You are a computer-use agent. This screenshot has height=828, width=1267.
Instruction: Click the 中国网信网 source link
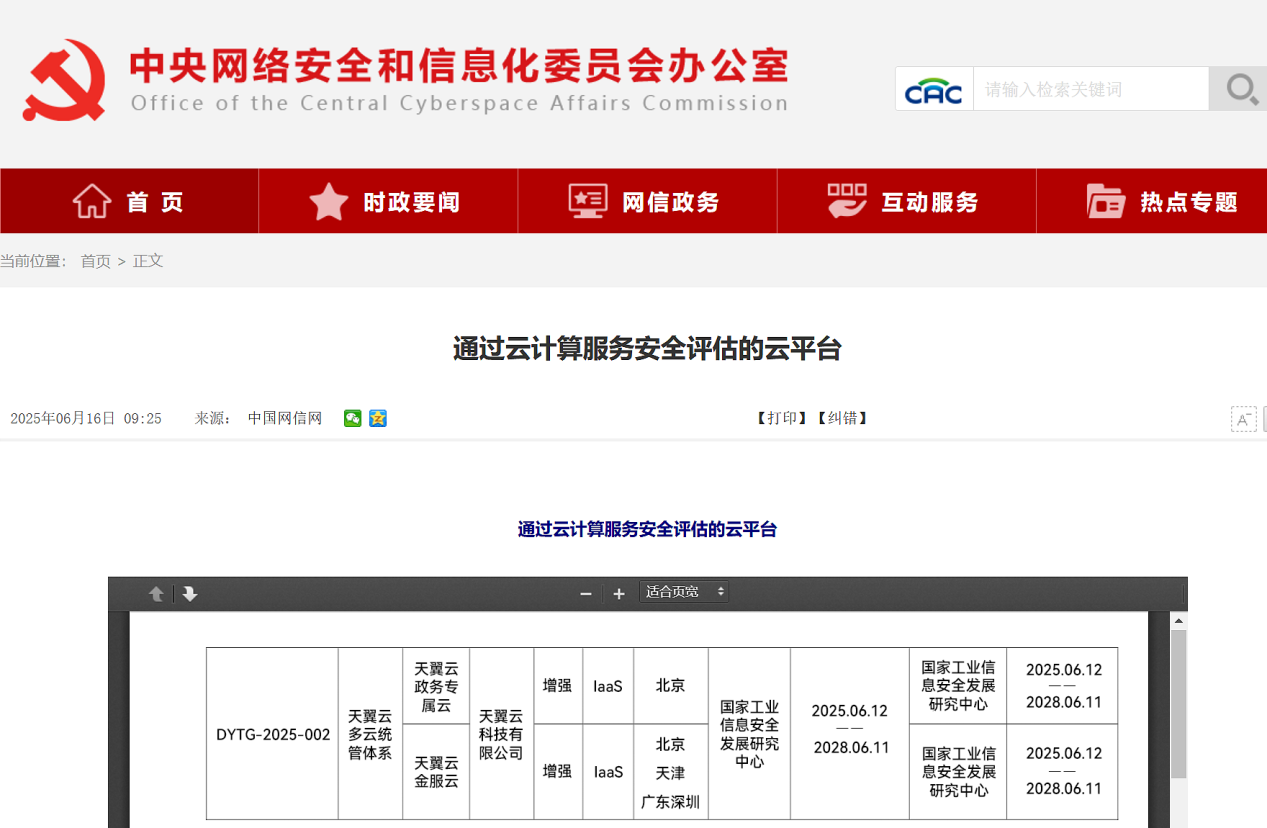285,418
